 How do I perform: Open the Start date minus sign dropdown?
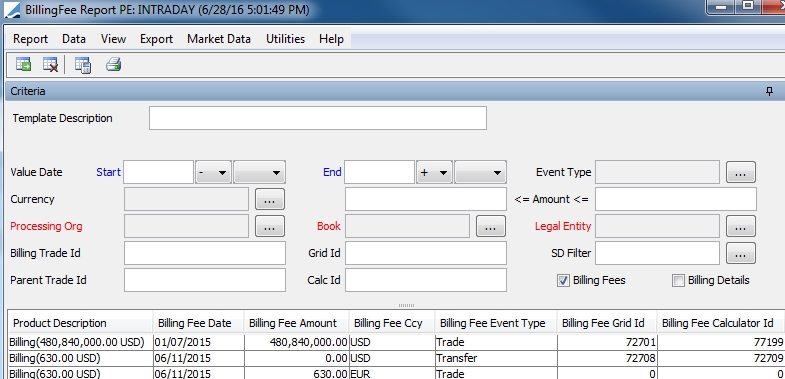213,172
